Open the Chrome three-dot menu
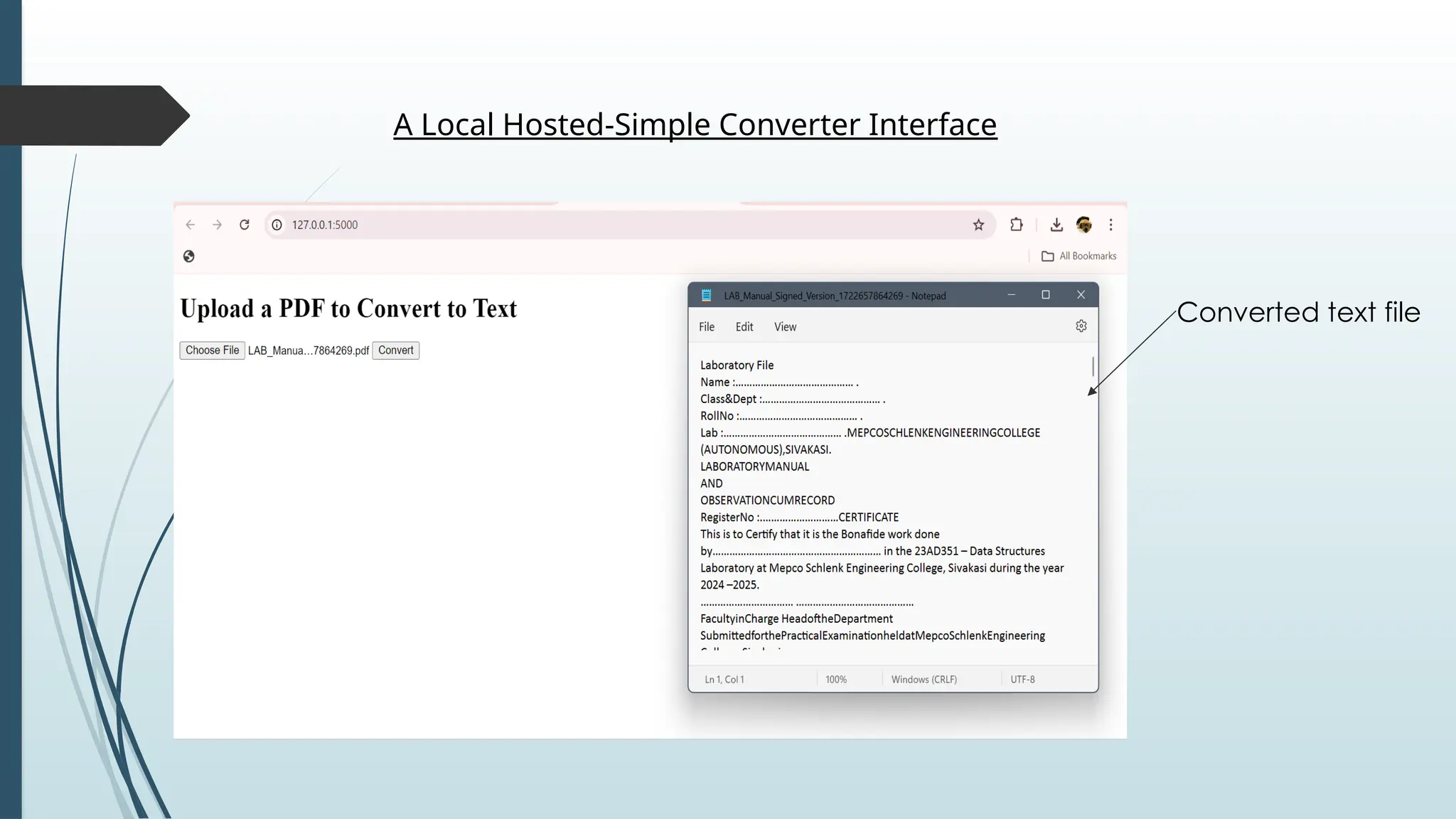 pyautogui.click(x=1110, y=225)
